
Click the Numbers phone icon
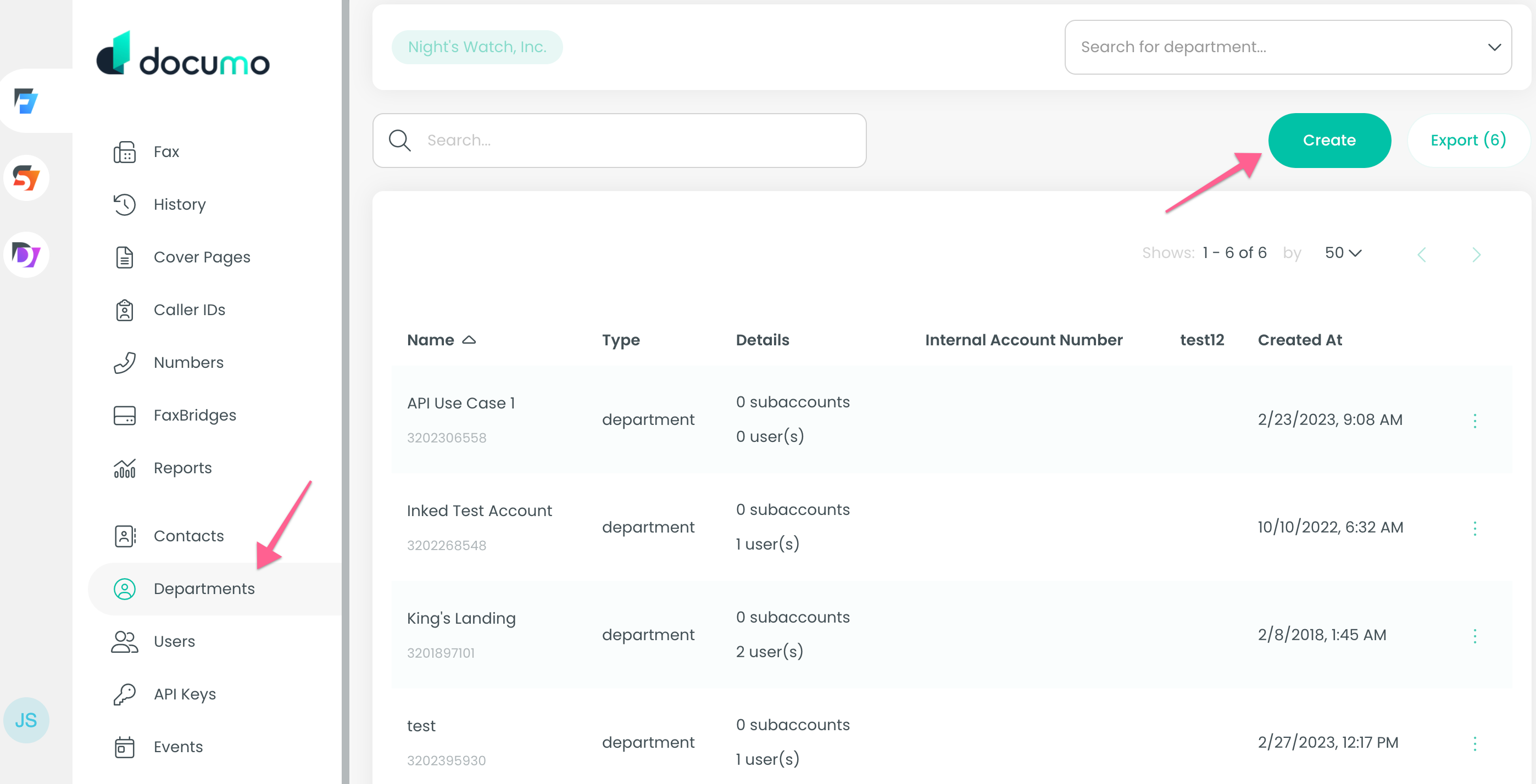(125, 362)
